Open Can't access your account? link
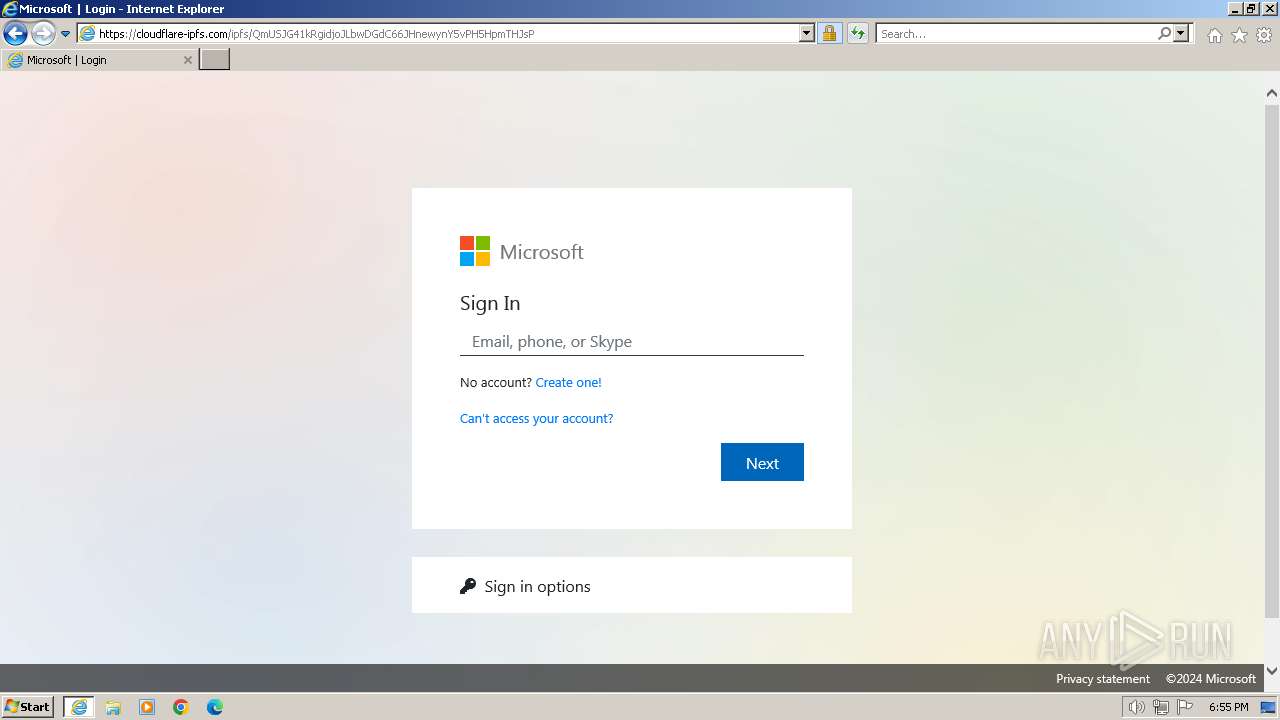Viewport: 1280px width, 720px height. (537, 418)
